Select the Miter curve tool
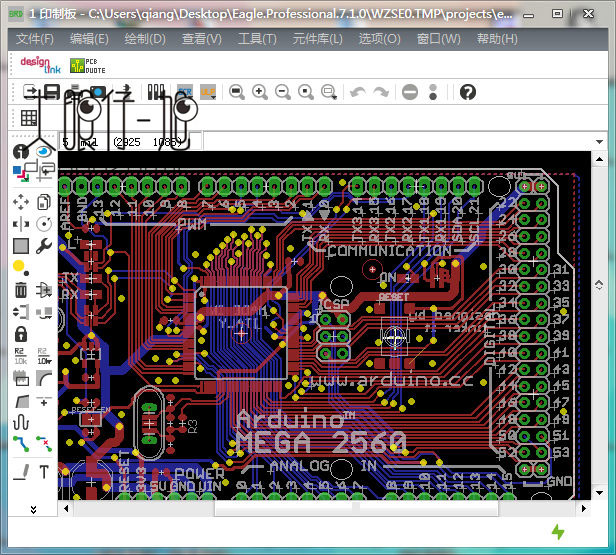 pyautogui.click(x=44, y=378)
